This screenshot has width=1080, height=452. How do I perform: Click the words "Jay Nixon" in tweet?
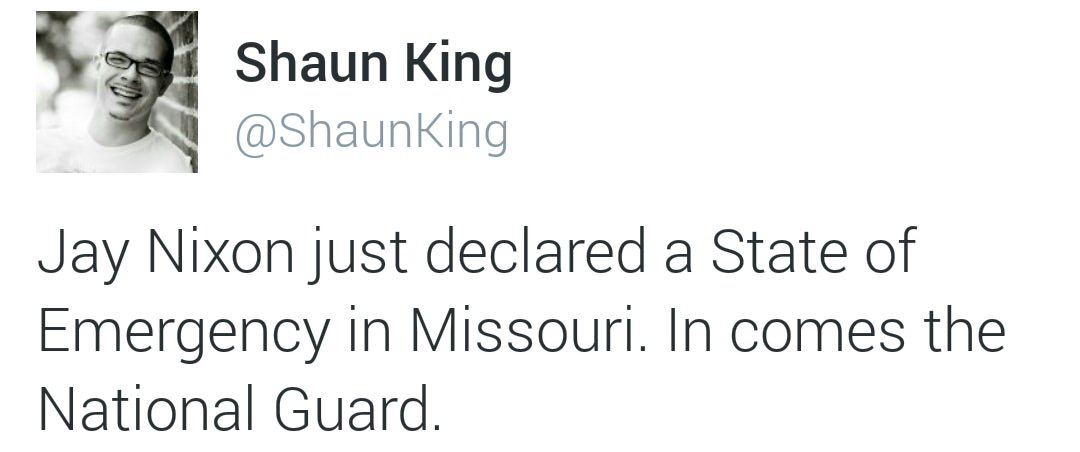(x=166, y=252)
